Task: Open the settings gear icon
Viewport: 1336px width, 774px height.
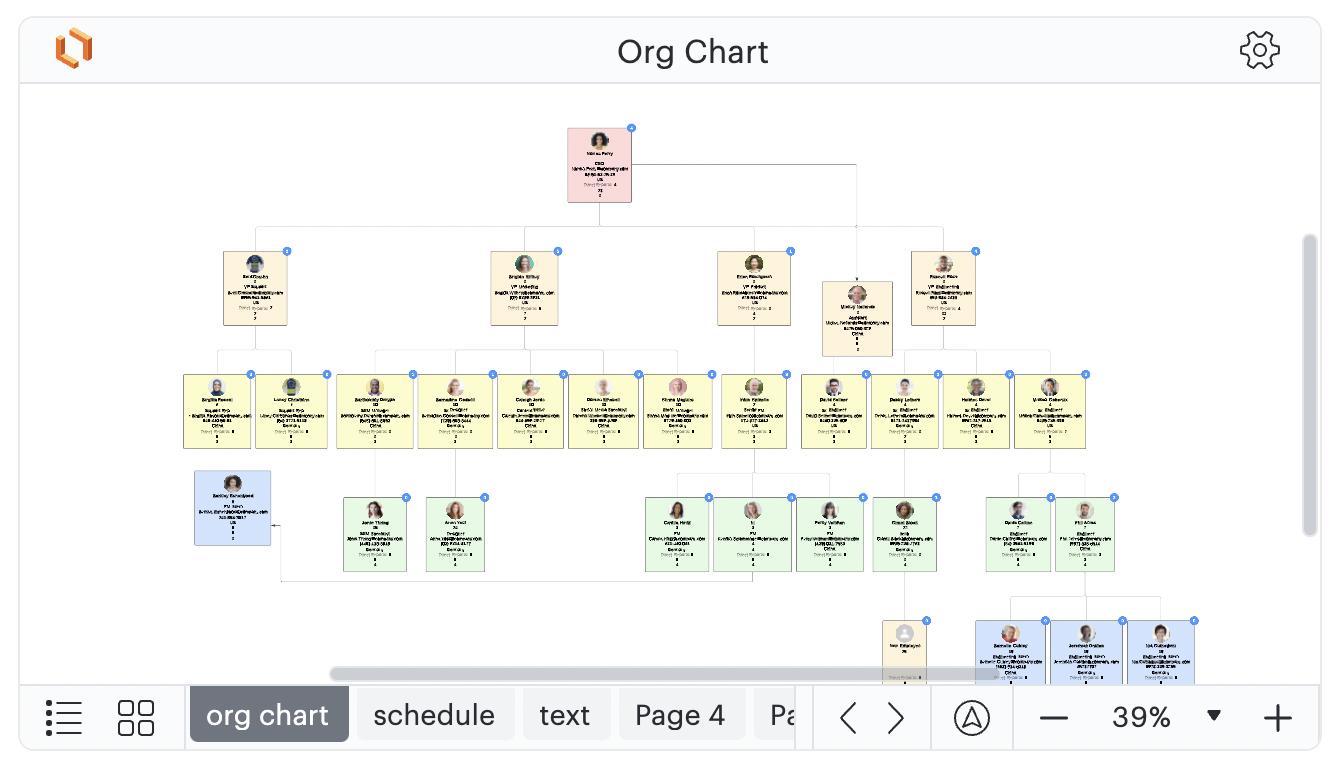Action: [1260, 49]
